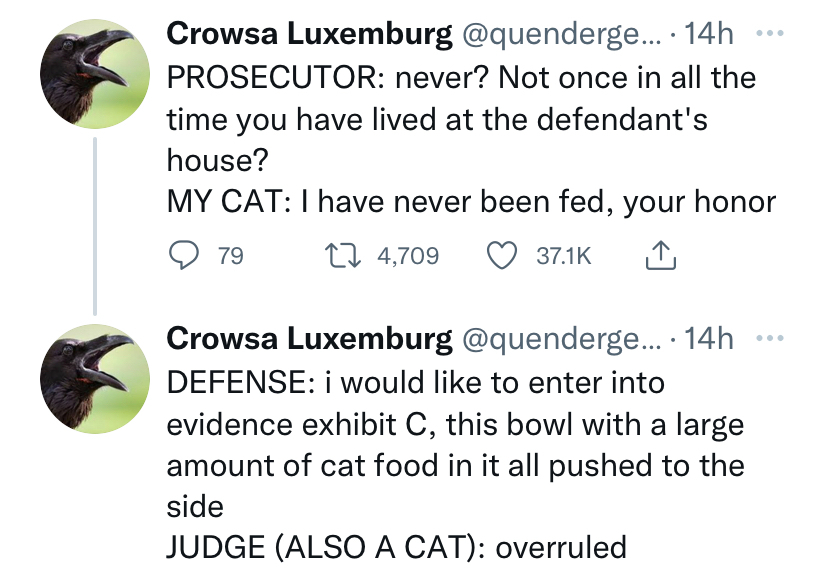828x580 pixels.
Task: Click the 37.1K likes count
Action: [564, 257]
